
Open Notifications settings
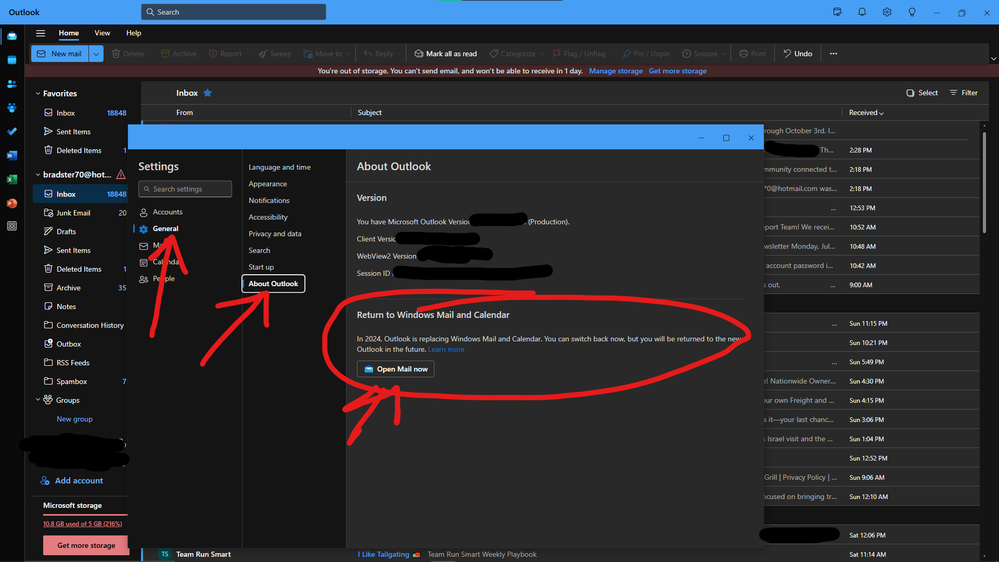tap(269, 201)
